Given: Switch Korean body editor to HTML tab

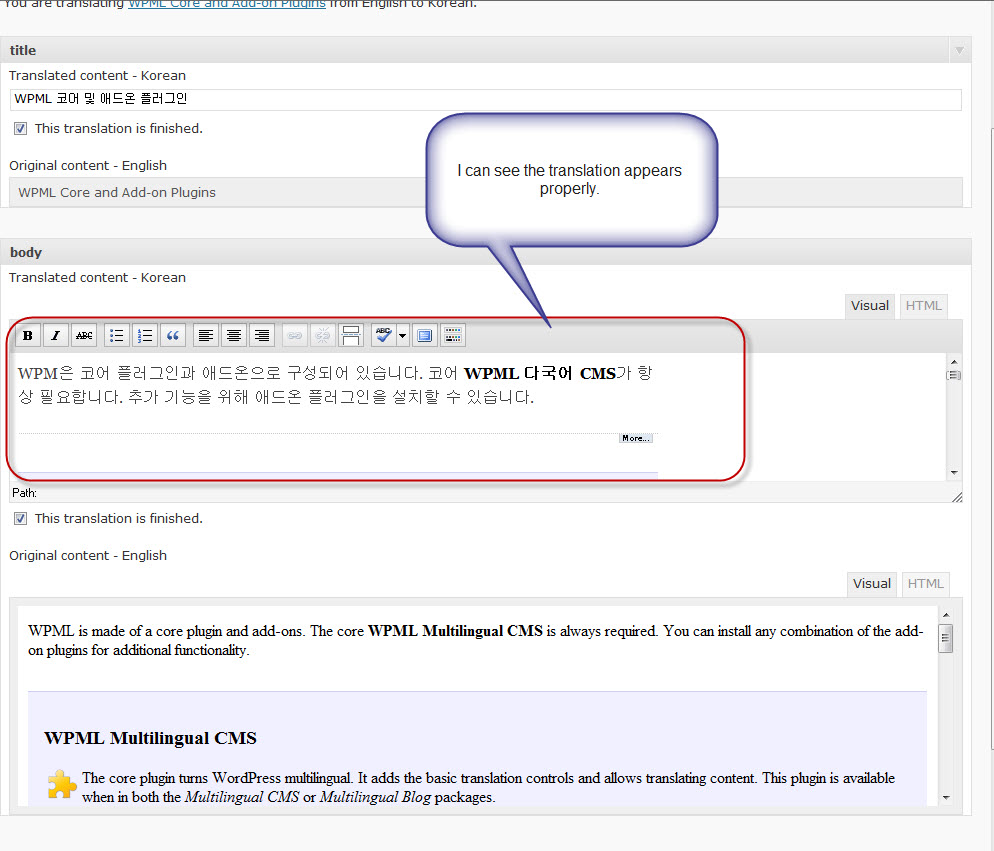Looking at the screenshot, I should (x=924, y=306).
